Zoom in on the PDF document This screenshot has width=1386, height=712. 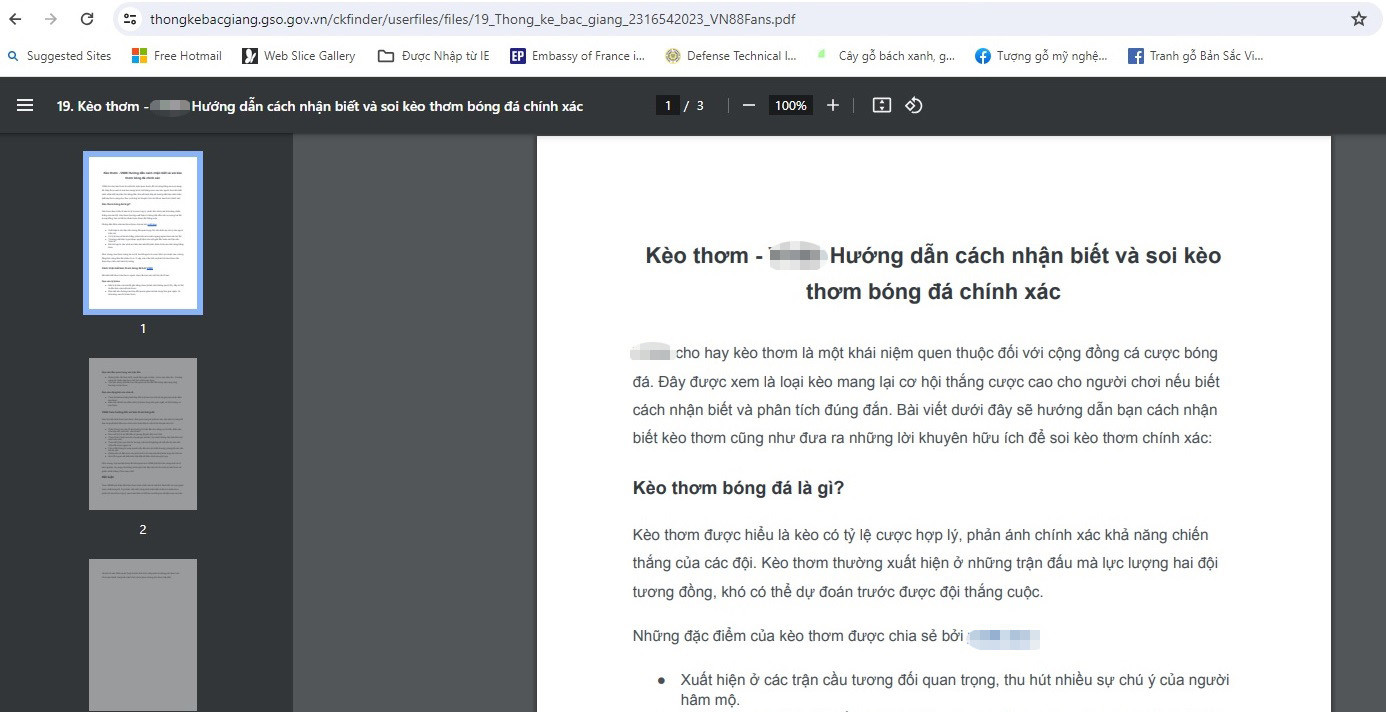832,105
